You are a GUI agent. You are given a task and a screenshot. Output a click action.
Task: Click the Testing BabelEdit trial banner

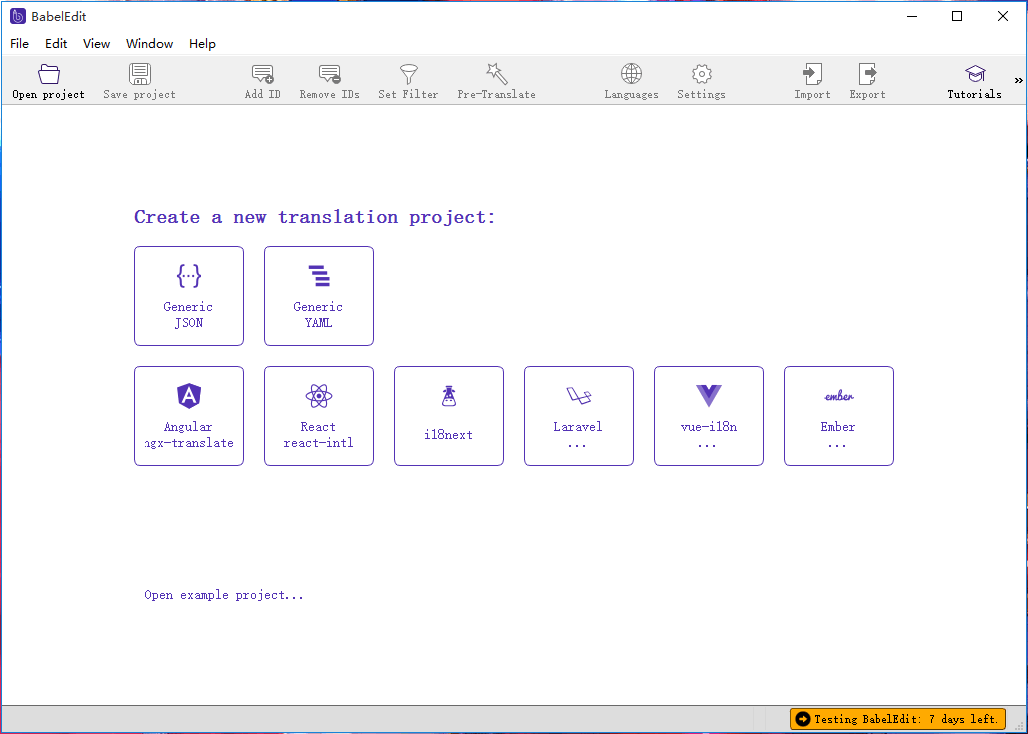[x=897, y=718]
